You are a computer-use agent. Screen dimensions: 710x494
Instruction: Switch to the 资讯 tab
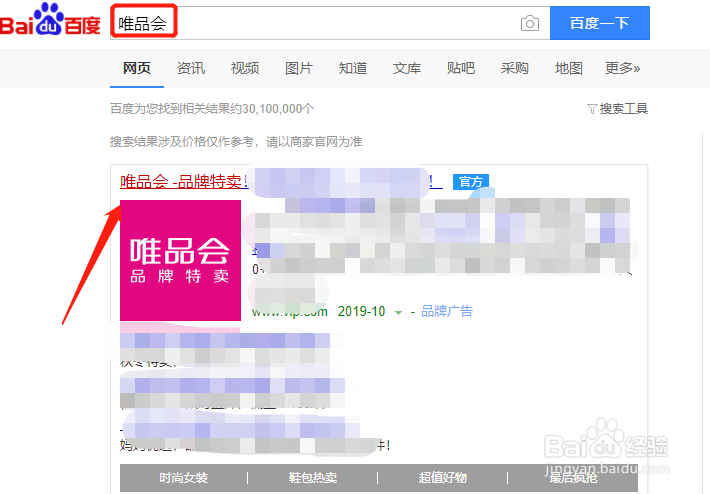[x=191, y=68]
